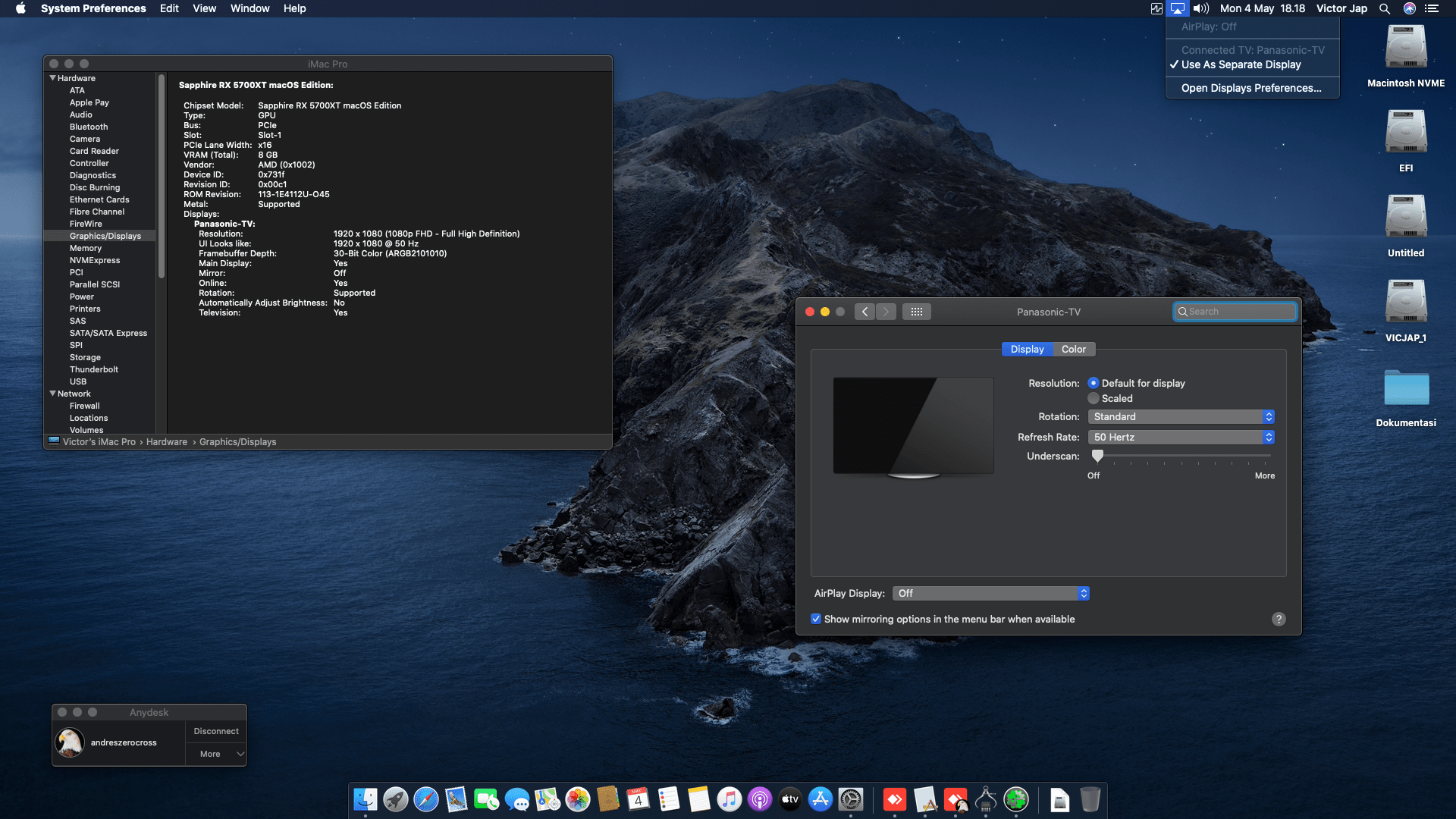The height and width of the screenshot is (819, 1456).
Task: Select USB in the Hardware list
Action: 78,381
